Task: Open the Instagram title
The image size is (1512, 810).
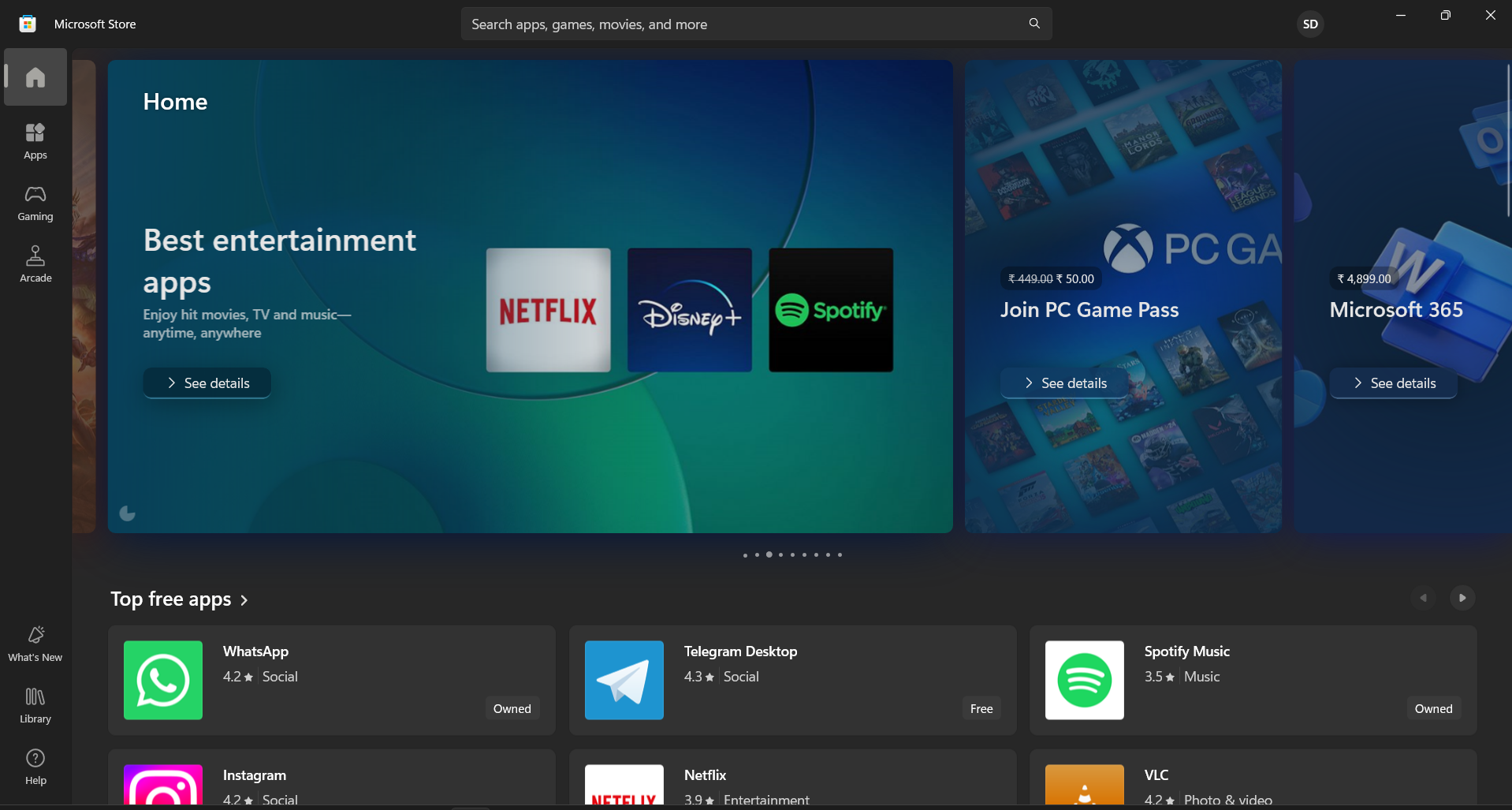Action: point(255,775)
